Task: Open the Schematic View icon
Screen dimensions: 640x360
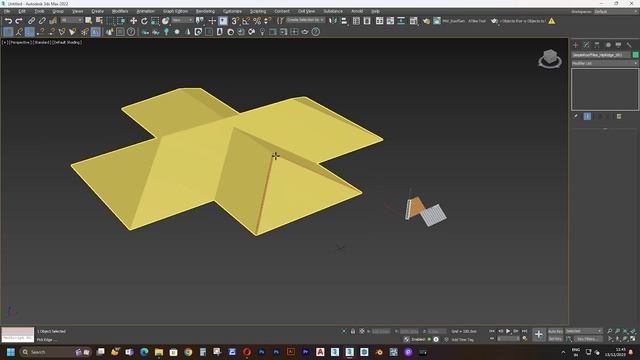Action: click(x=401, y=21)
